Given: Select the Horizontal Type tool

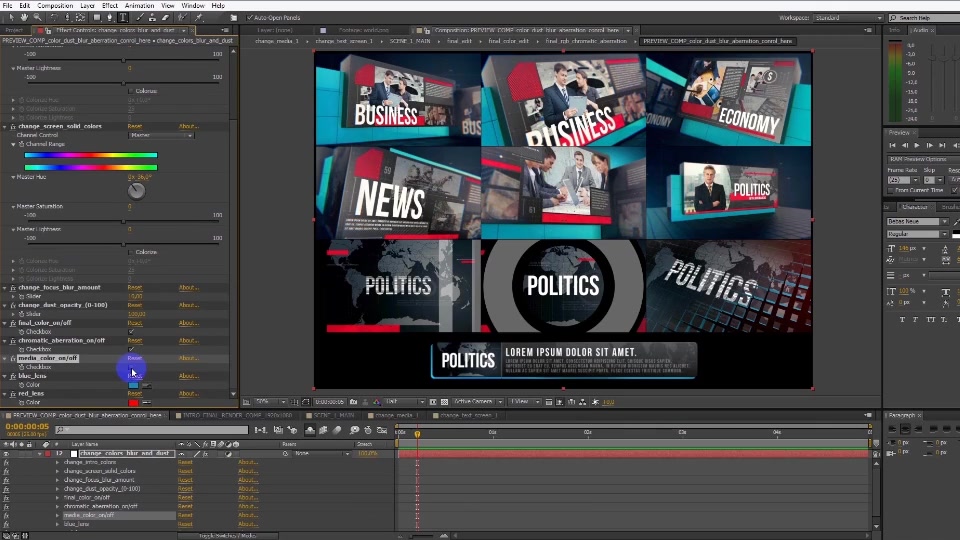Looking at the screenshot, I should pyautogui.click(x=123, y=18).
